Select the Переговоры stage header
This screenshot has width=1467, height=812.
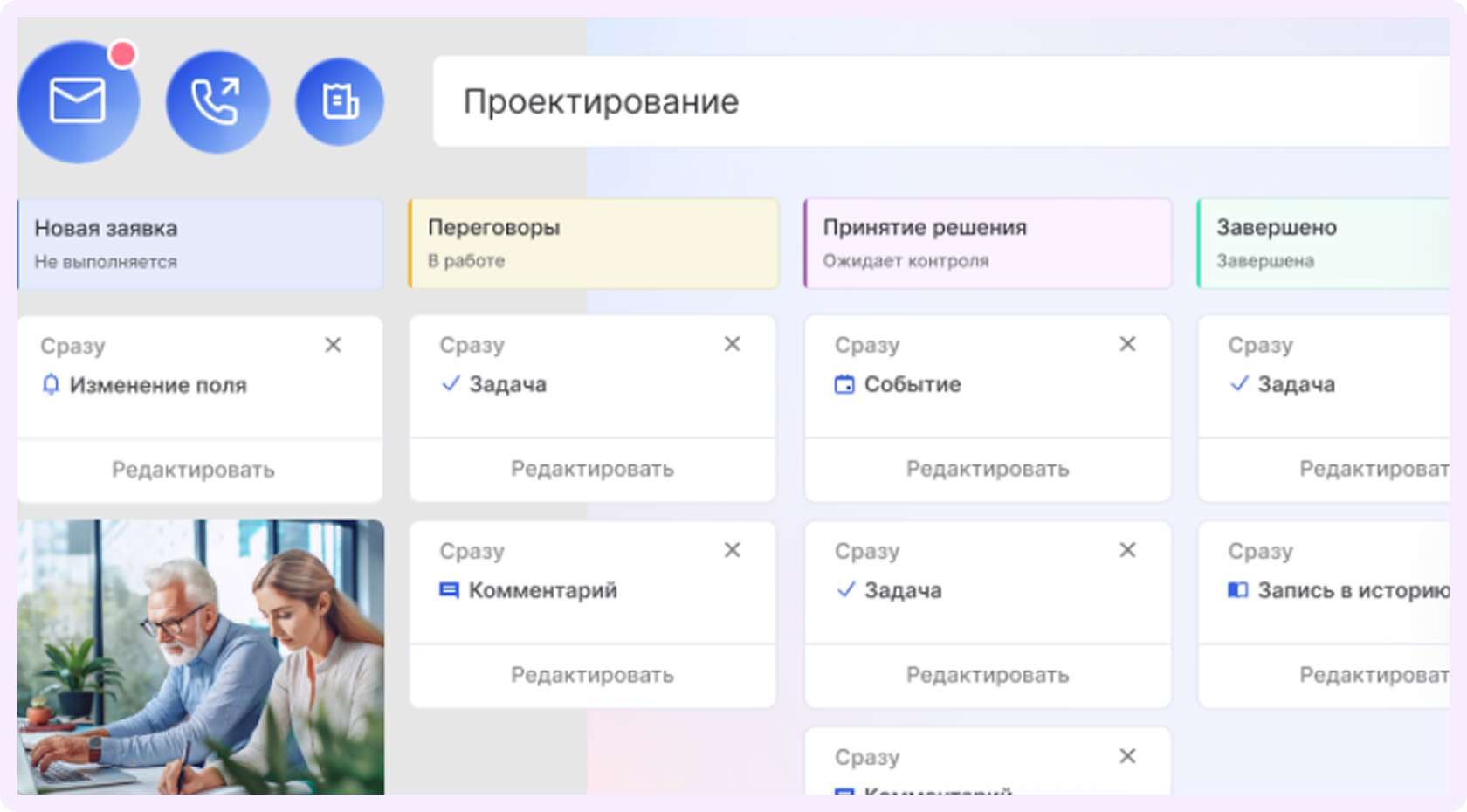[x=594, y=244]
